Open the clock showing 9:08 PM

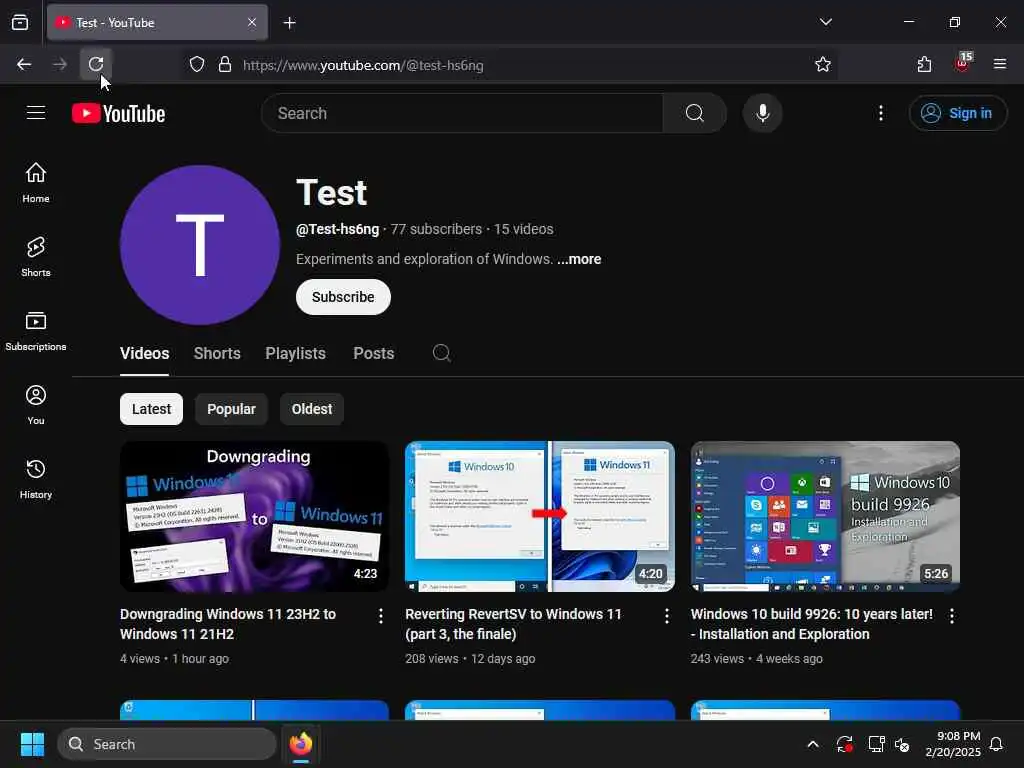point(952,744)
